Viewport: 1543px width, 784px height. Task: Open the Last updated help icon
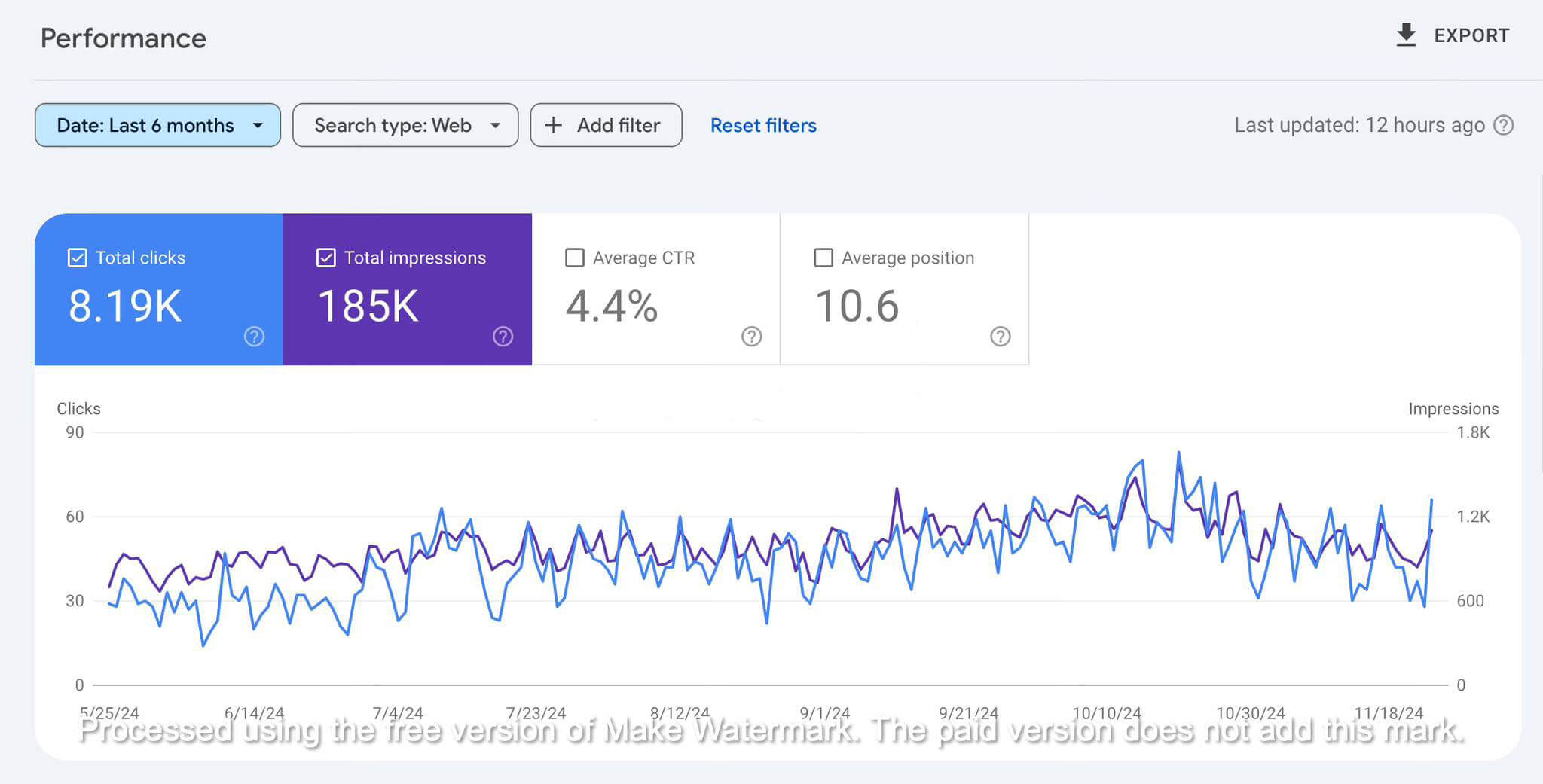point(1503,125)
